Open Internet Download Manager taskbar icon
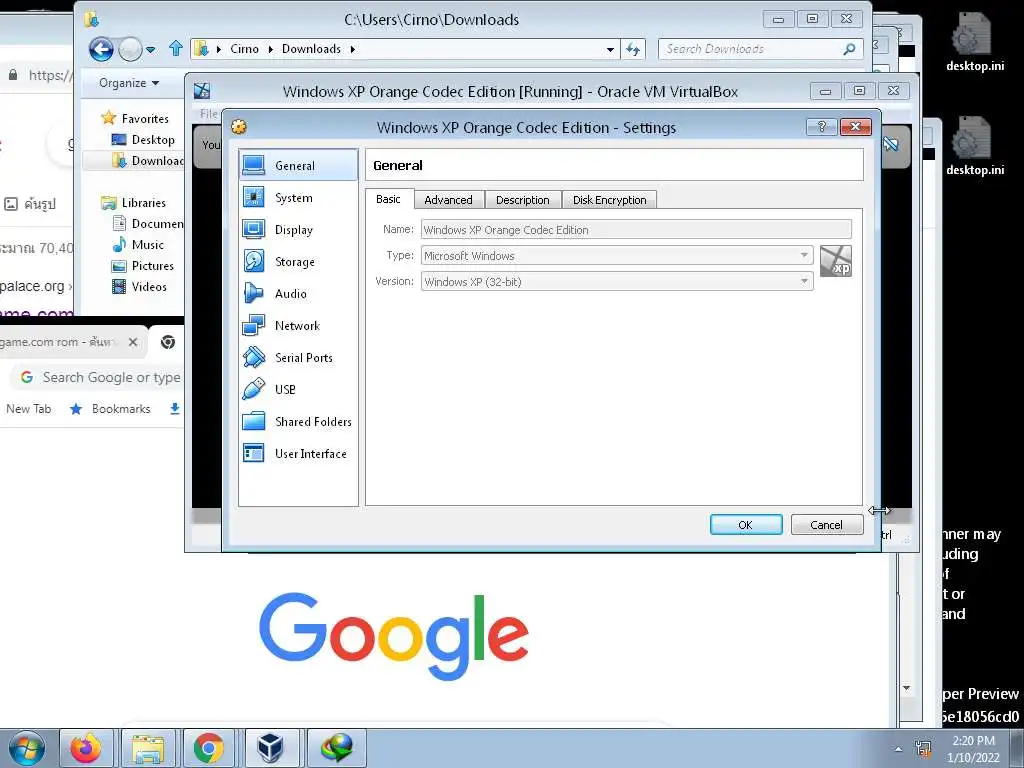Viewport: 1024px width, 768px height. [x=336, y=748]
